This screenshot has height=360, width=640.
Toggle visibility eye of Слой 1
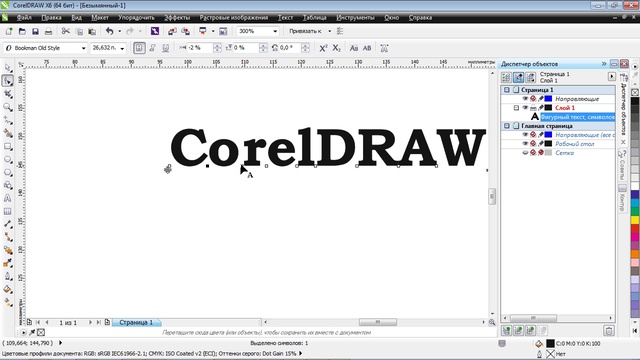525,108
